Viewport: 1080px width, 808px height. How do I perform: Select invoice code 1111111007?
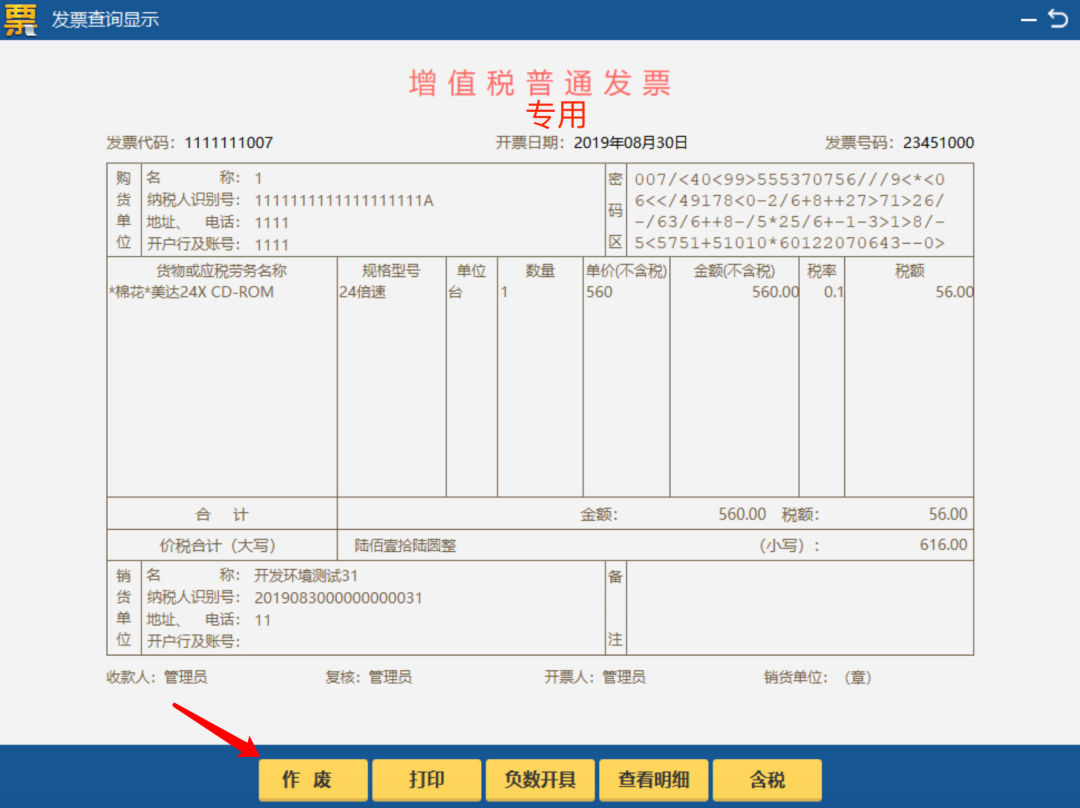coord(229,143)
